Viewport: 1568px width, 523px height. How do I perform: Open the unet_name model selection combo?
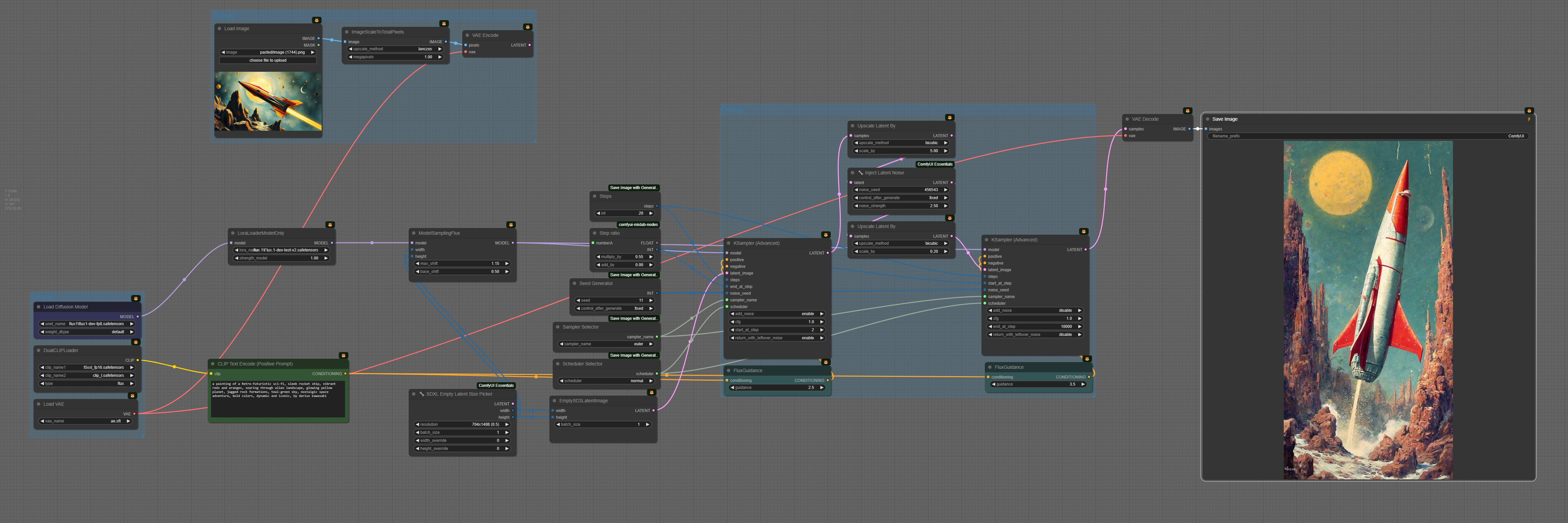(x=86, y=324)
